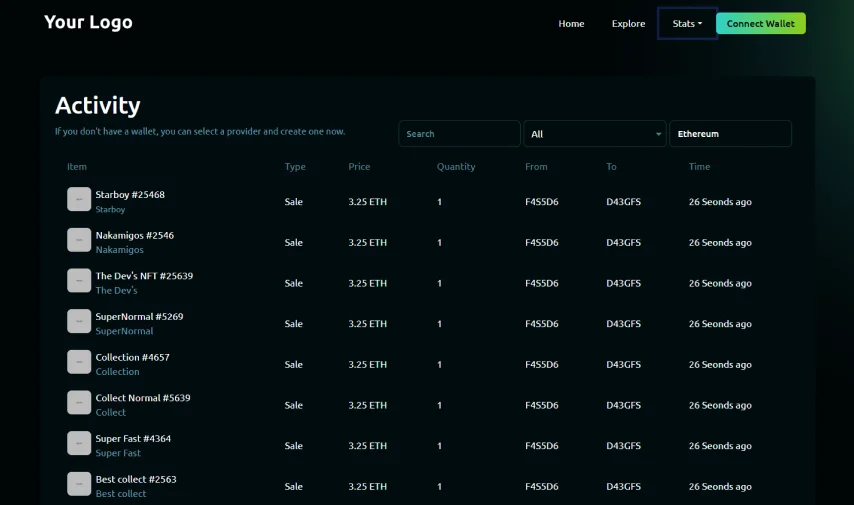Click 3.25 ETH price in Nakamigos row
Screen dimensions: 854x505
coord(368,242)
